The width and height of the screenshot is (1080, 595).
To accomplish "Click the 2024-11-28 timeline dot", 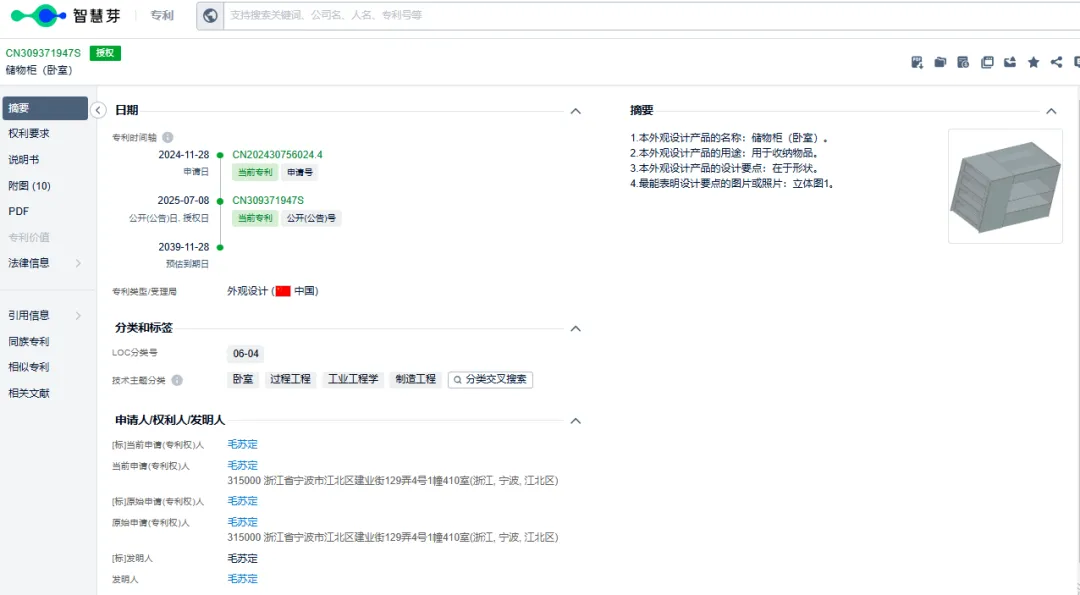I will point(220,155).
